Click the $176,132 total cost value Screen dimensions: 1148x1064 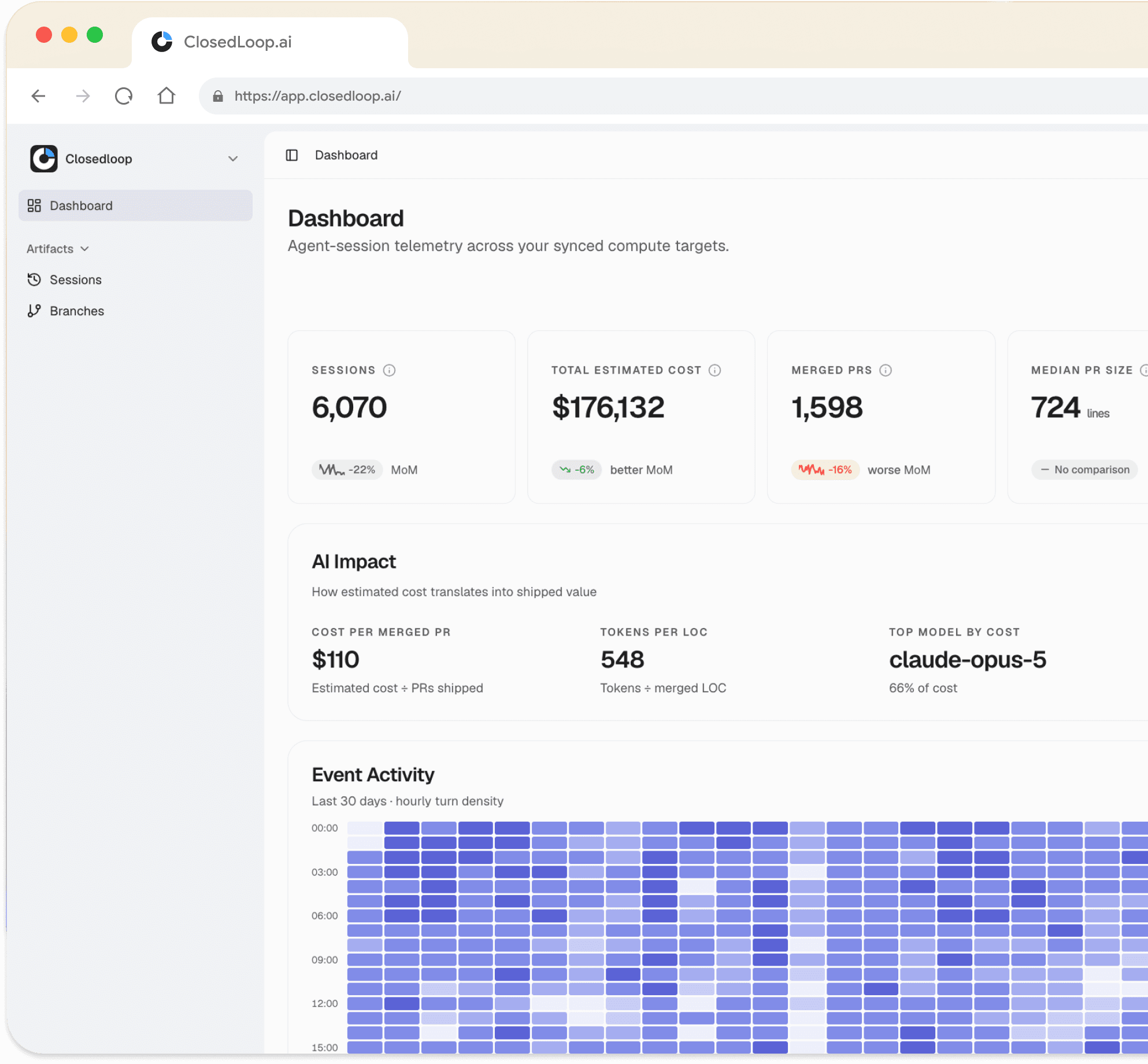[x=608, y=407]
